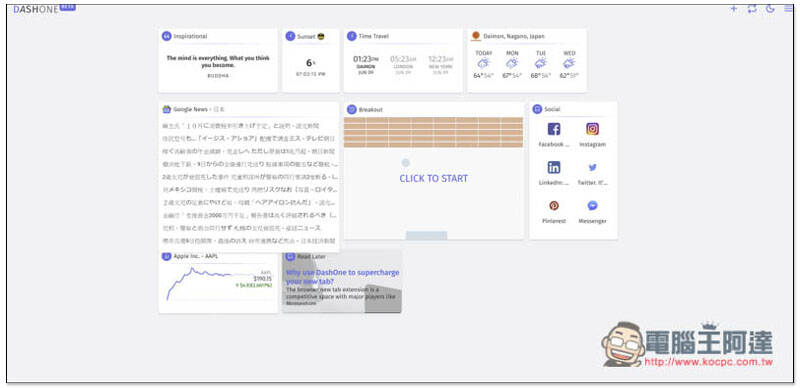Click CLICK TO START in Breakout game

point(433,179)
